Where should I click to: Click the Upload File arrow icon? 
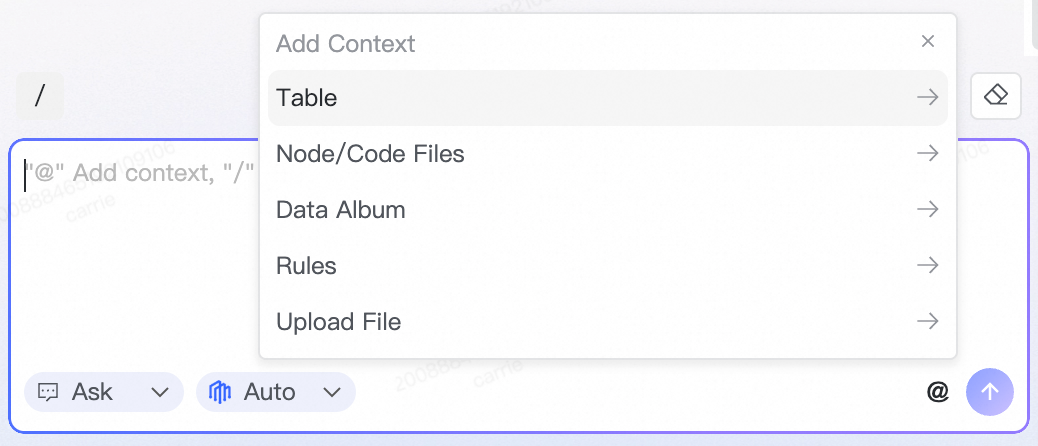927,322
